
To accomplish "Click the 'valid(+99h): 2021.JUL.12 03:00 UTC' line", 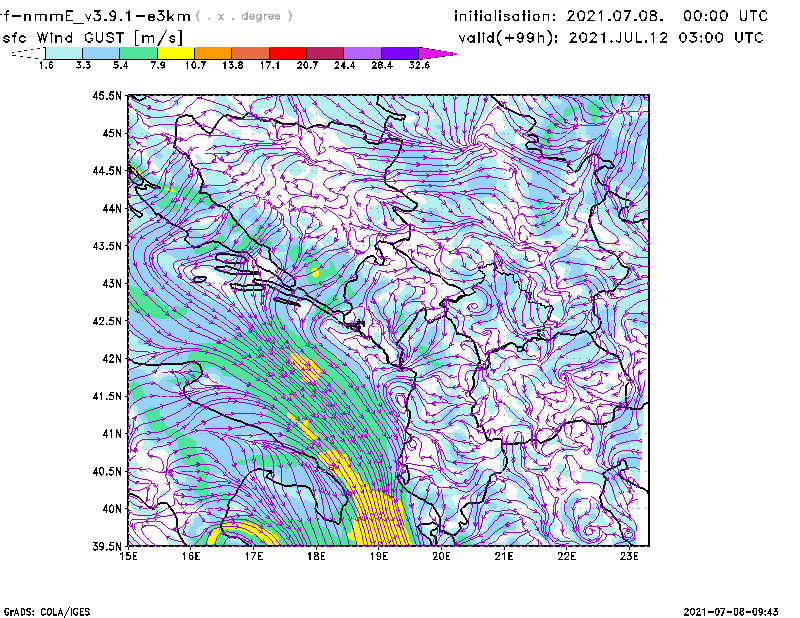I will pos(611,38).
